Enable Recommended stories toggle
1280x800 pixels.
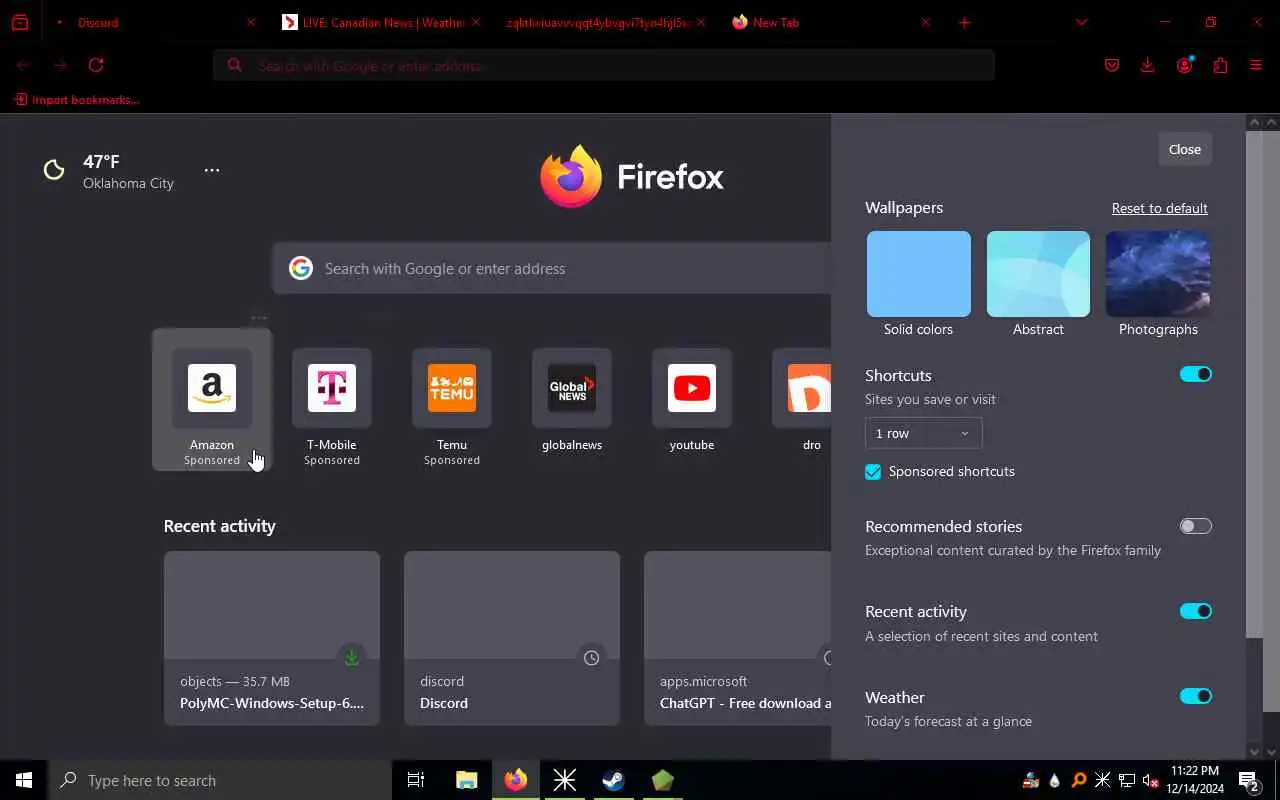(x=1195, y=526)
